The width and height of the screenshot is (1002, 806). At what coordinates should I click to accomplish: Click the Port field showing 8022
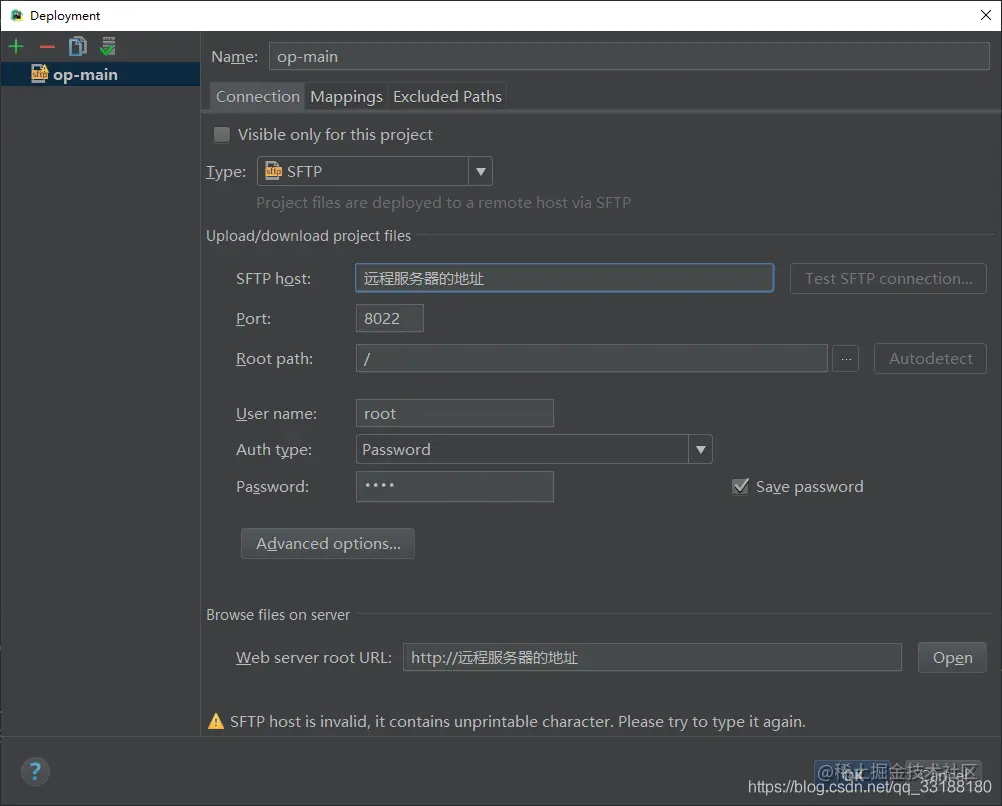click(x=390, y=318)
